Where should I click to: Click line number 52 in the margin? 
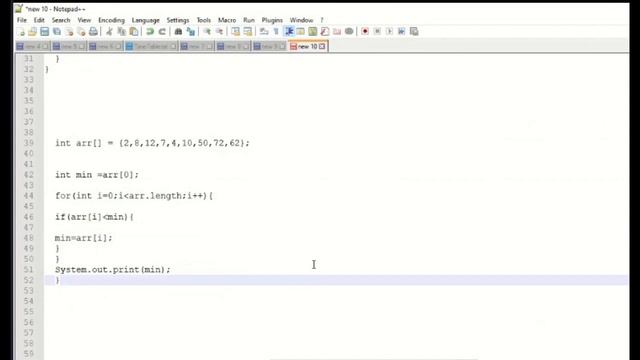click(29, 280)
